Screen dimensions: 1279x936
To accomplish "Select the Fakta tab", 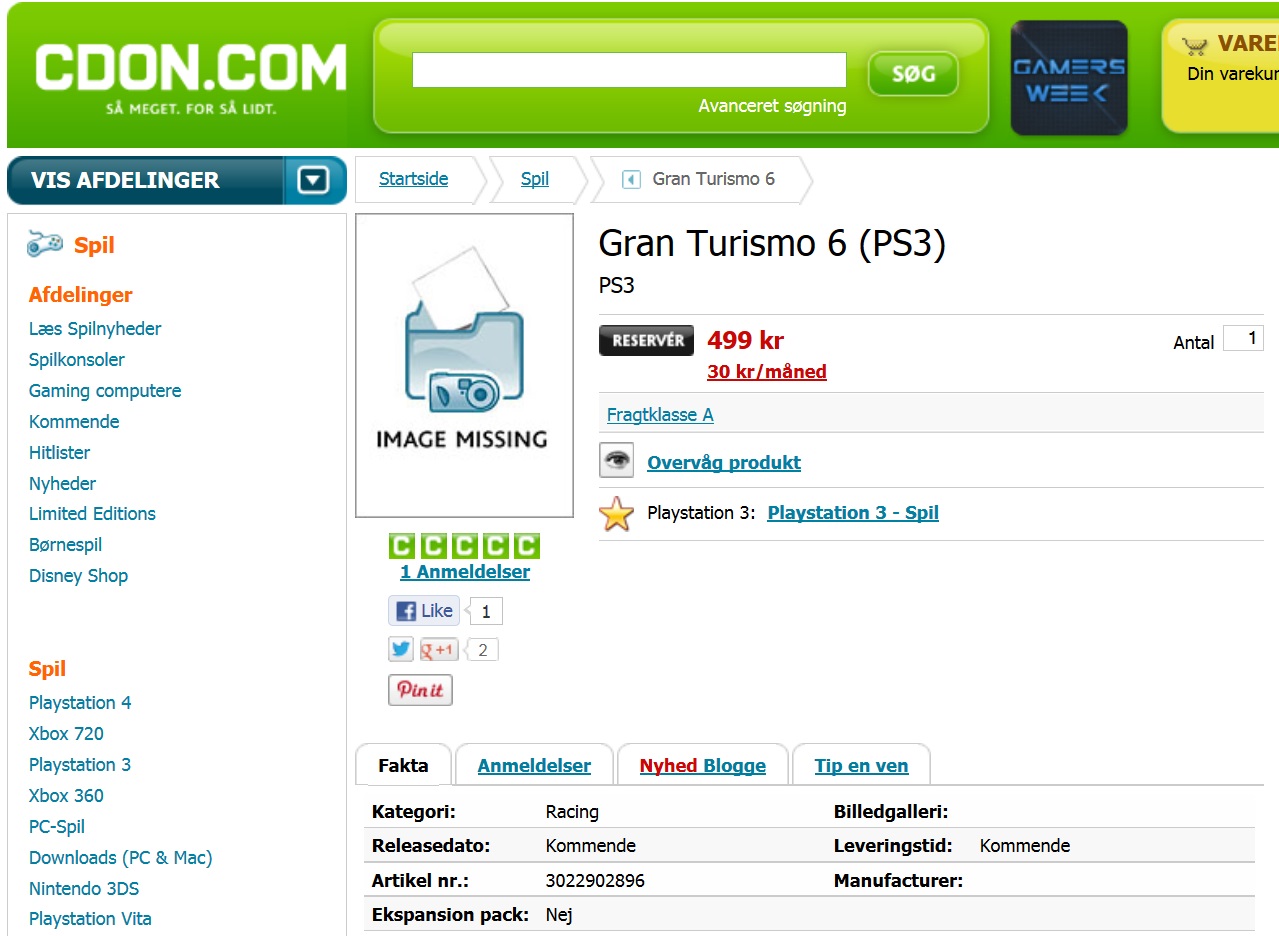I will pyautogui.click(x=403, y=766).
